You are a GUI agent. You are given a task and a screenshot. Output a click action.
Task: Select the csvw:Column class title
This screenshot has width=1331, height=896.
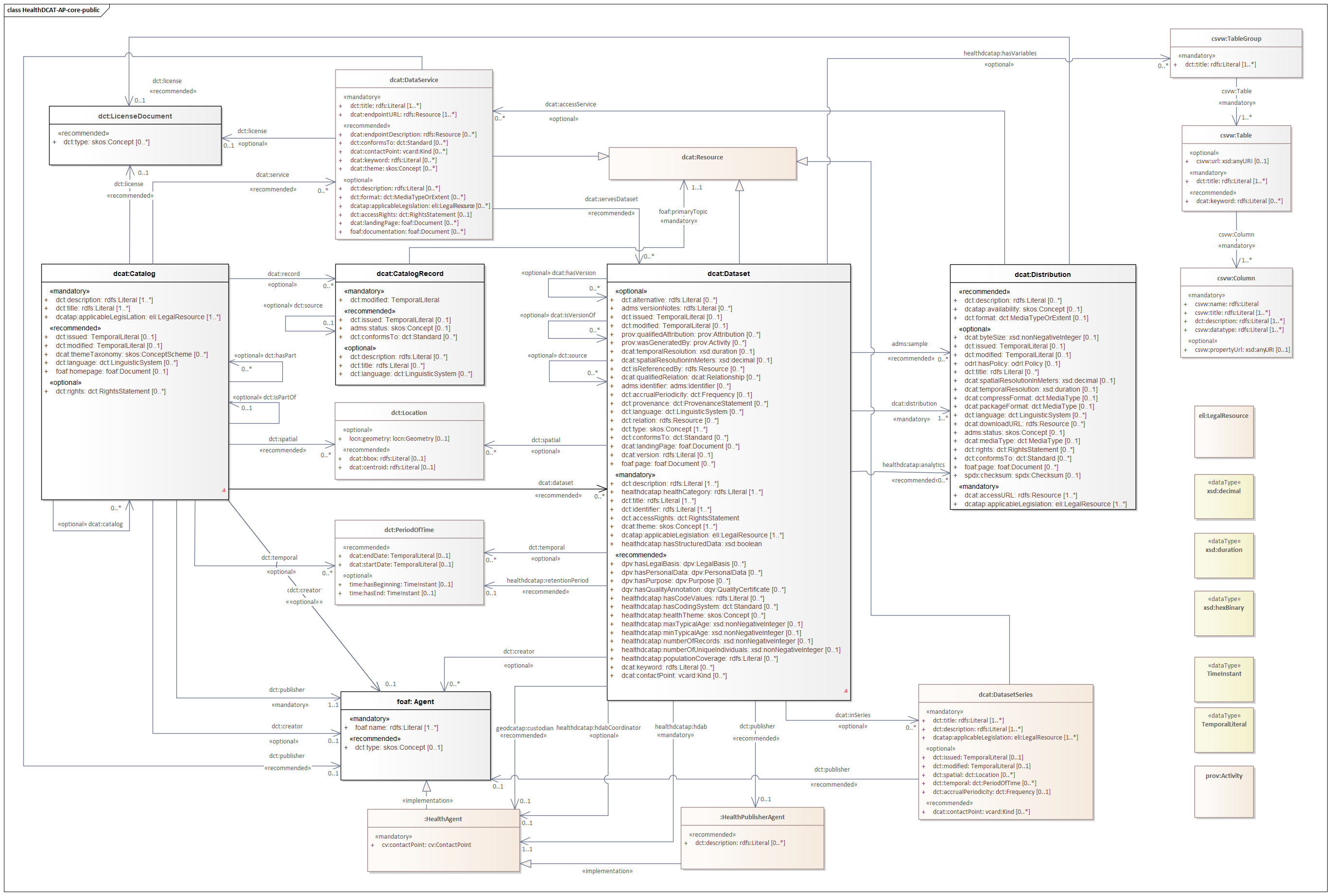[x=1236, y=278]
